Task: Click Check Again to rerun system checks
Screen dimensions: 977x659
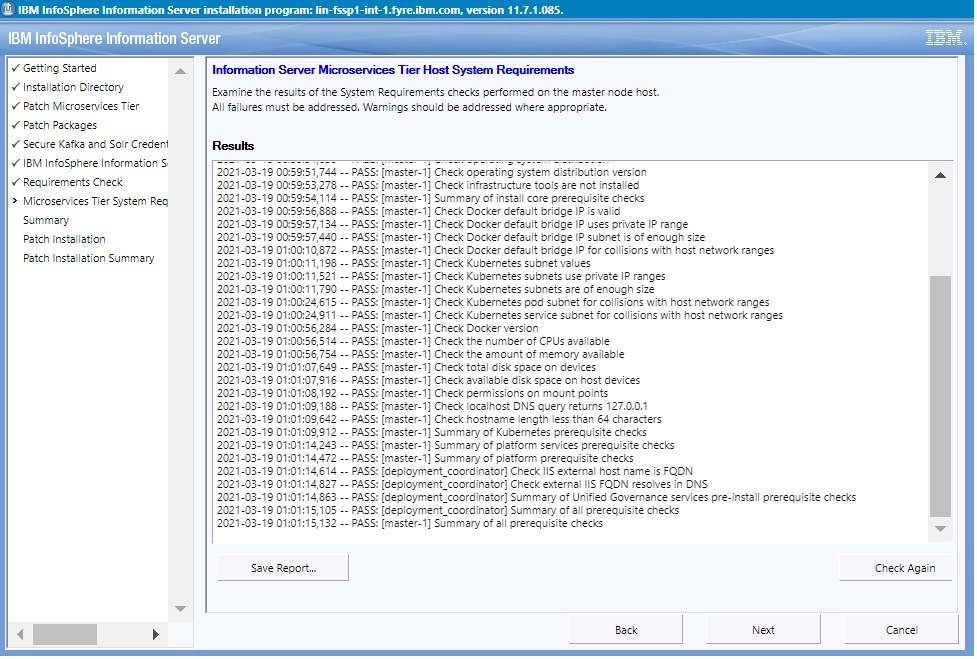Action: click(894, 567)
